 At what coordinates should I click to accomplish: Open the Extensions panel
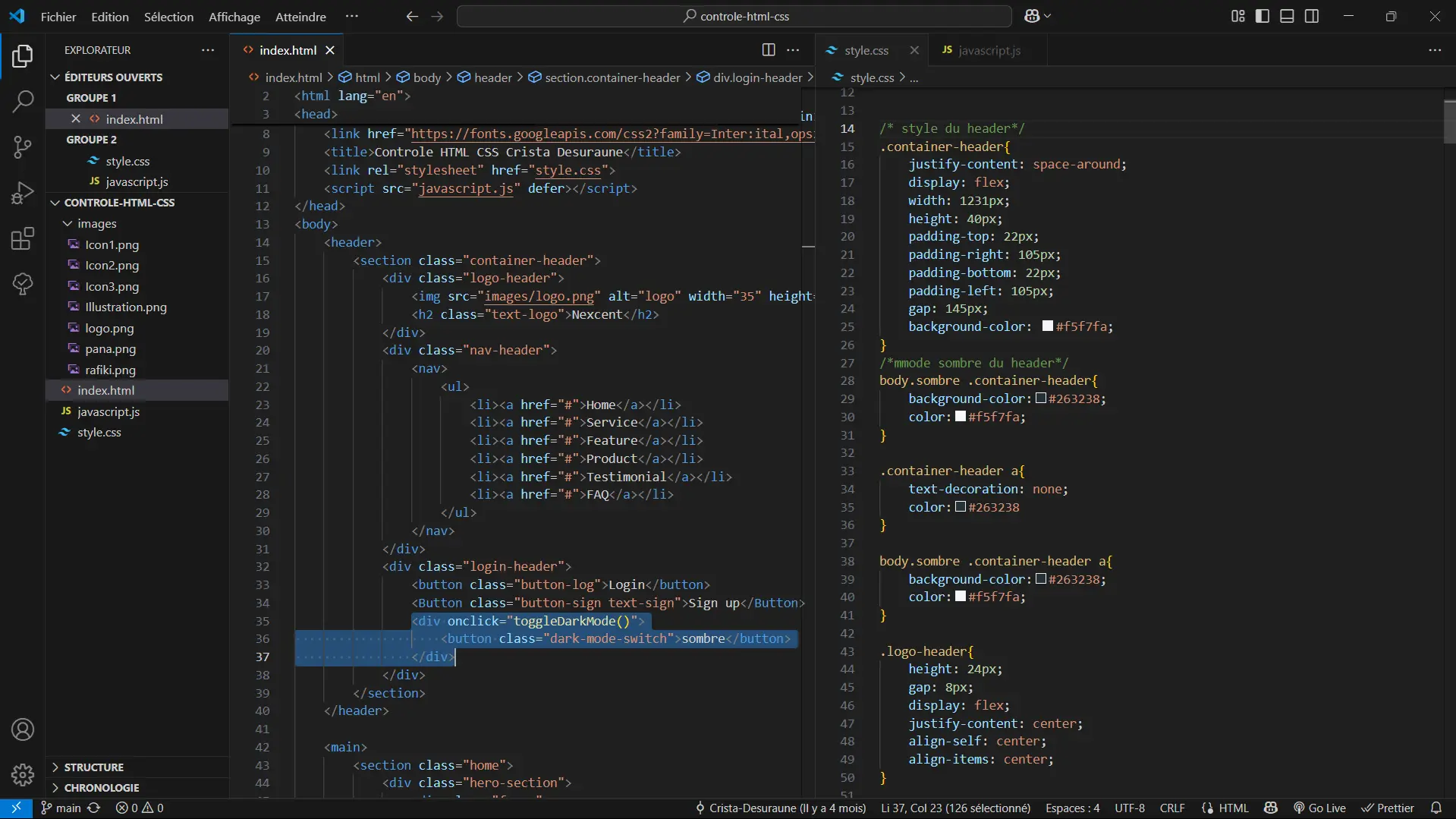(x=23, y=238)
